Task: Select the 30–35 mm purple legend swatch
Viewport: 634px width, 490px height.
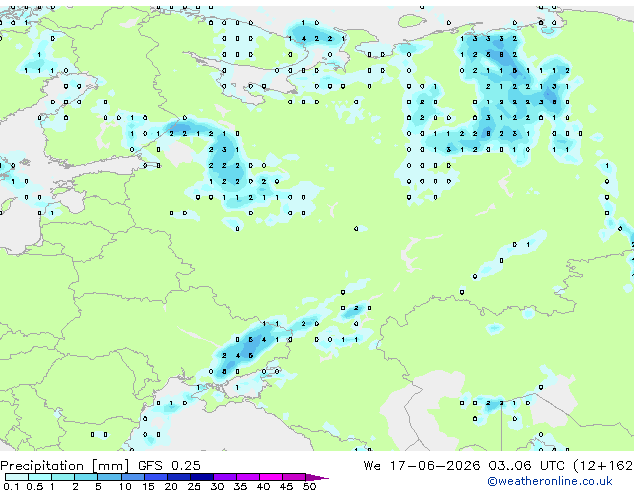Action: 224,477
